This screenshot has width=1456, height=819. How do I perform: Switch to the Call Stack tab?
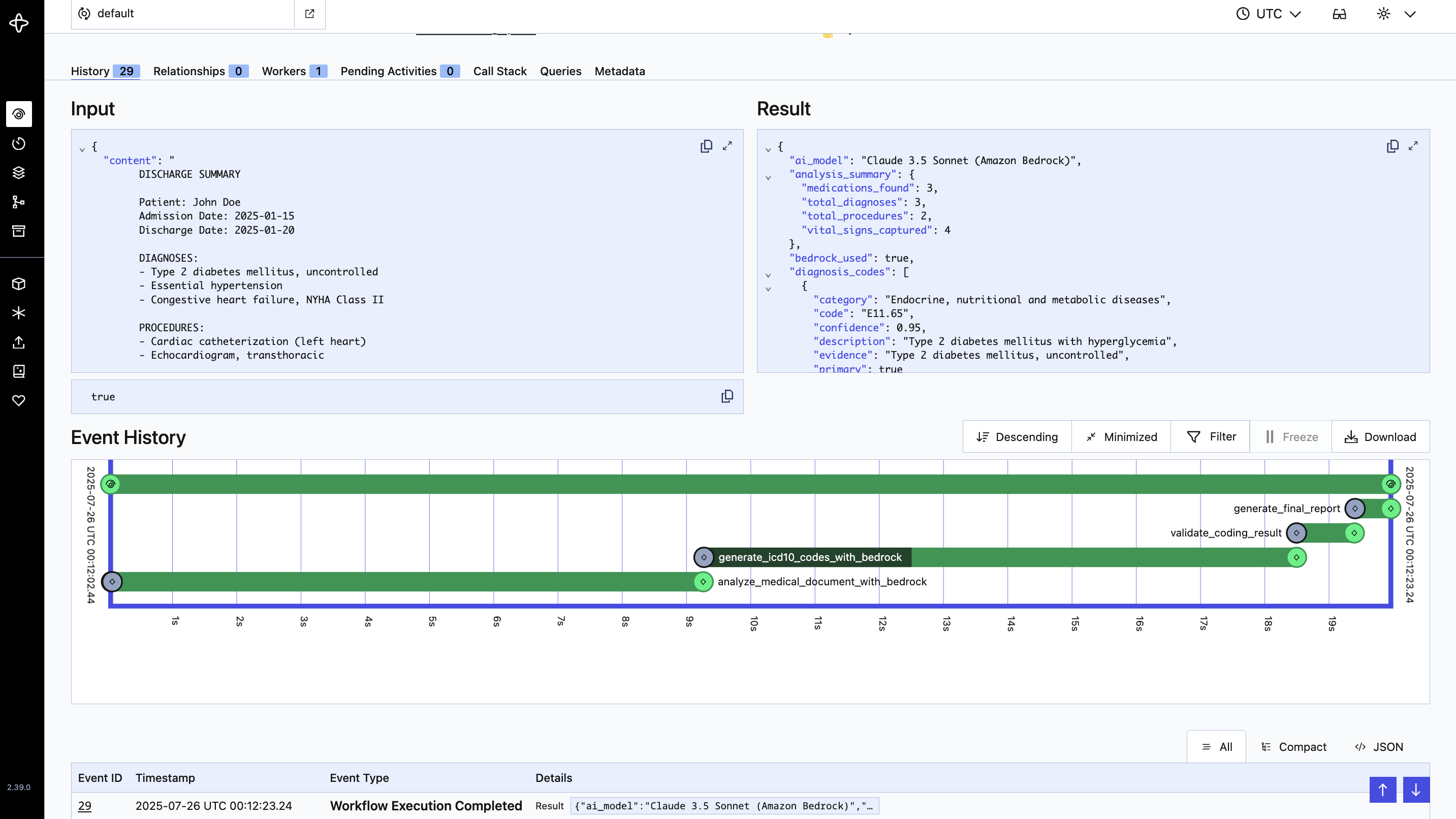[x=500, y=71]
